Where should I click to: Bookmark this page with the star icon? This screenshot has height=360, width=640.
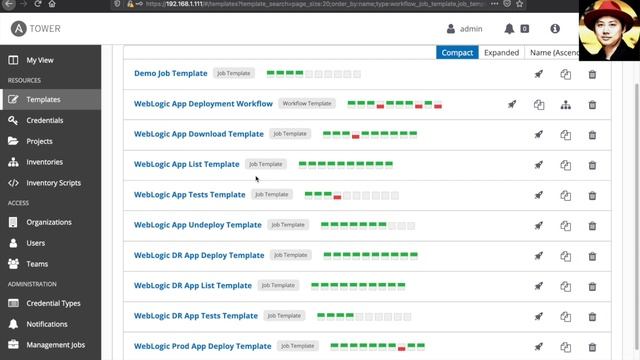[x=520, y=4]
